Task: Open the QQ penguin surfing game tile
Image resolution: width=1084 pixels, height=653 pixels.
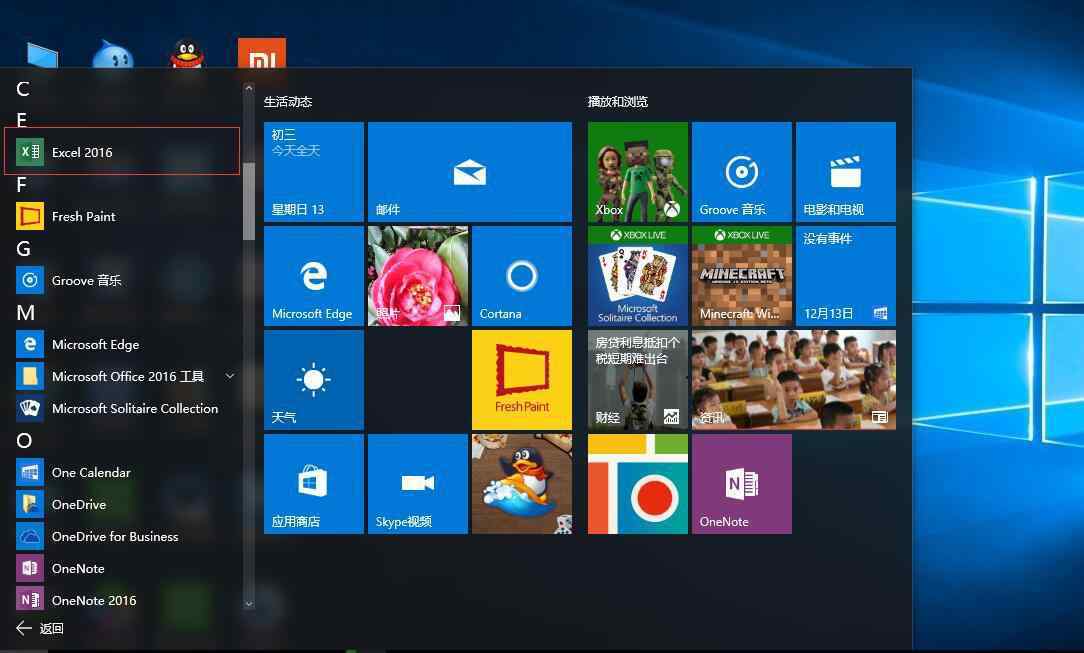Action: click(522, 484)
